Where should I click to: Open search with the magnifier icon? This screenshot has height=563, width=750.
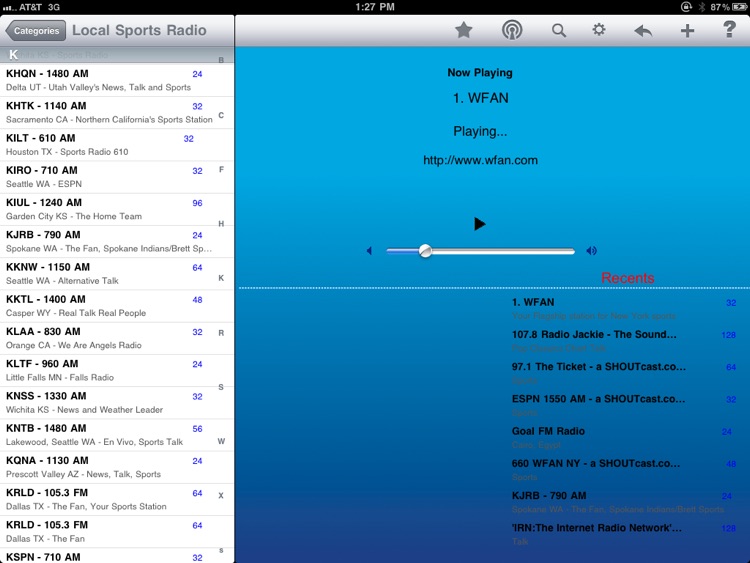coord(559,31)
